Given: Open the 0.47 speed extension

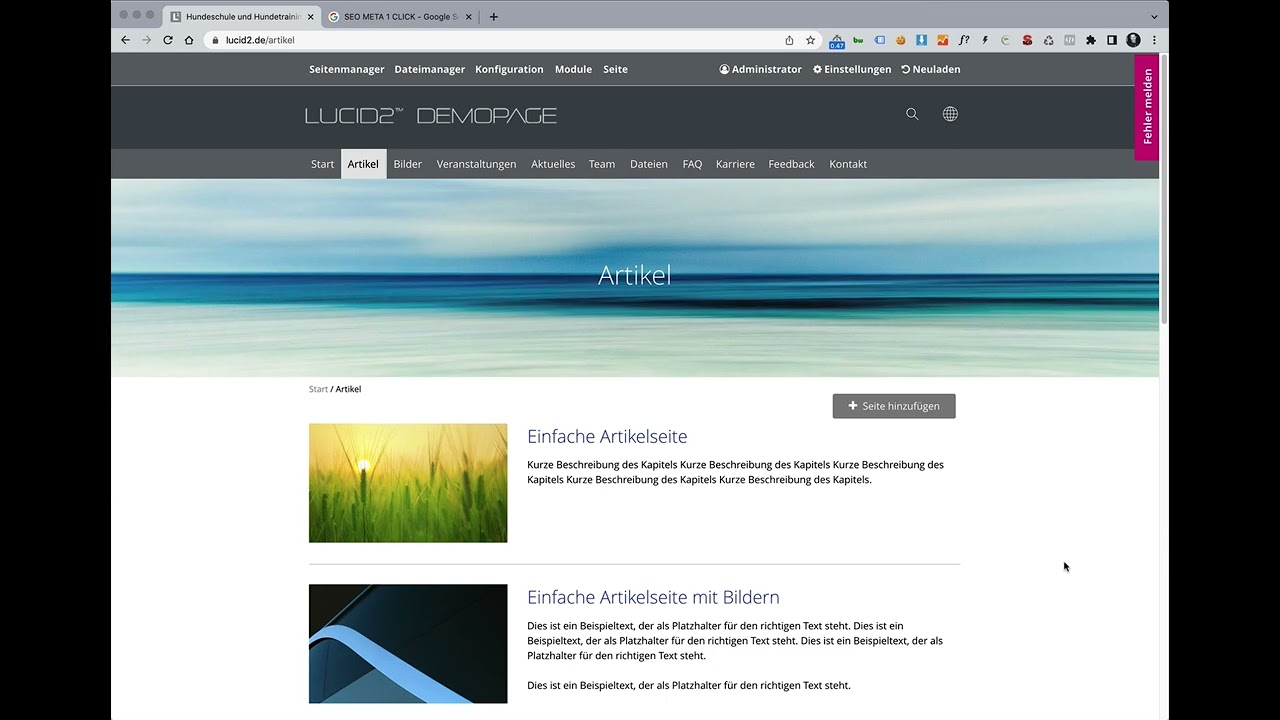Looking at the screenshot, I should pyautogui.click(x=837, y=41).
